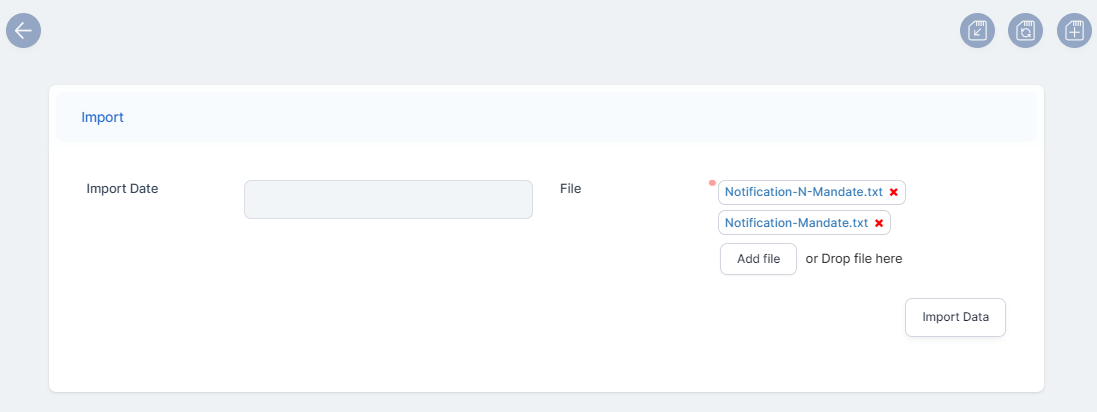The height and width of the screenshot is (412, 1097).
Task: Select the Import section header
Action: click(546, 117)
